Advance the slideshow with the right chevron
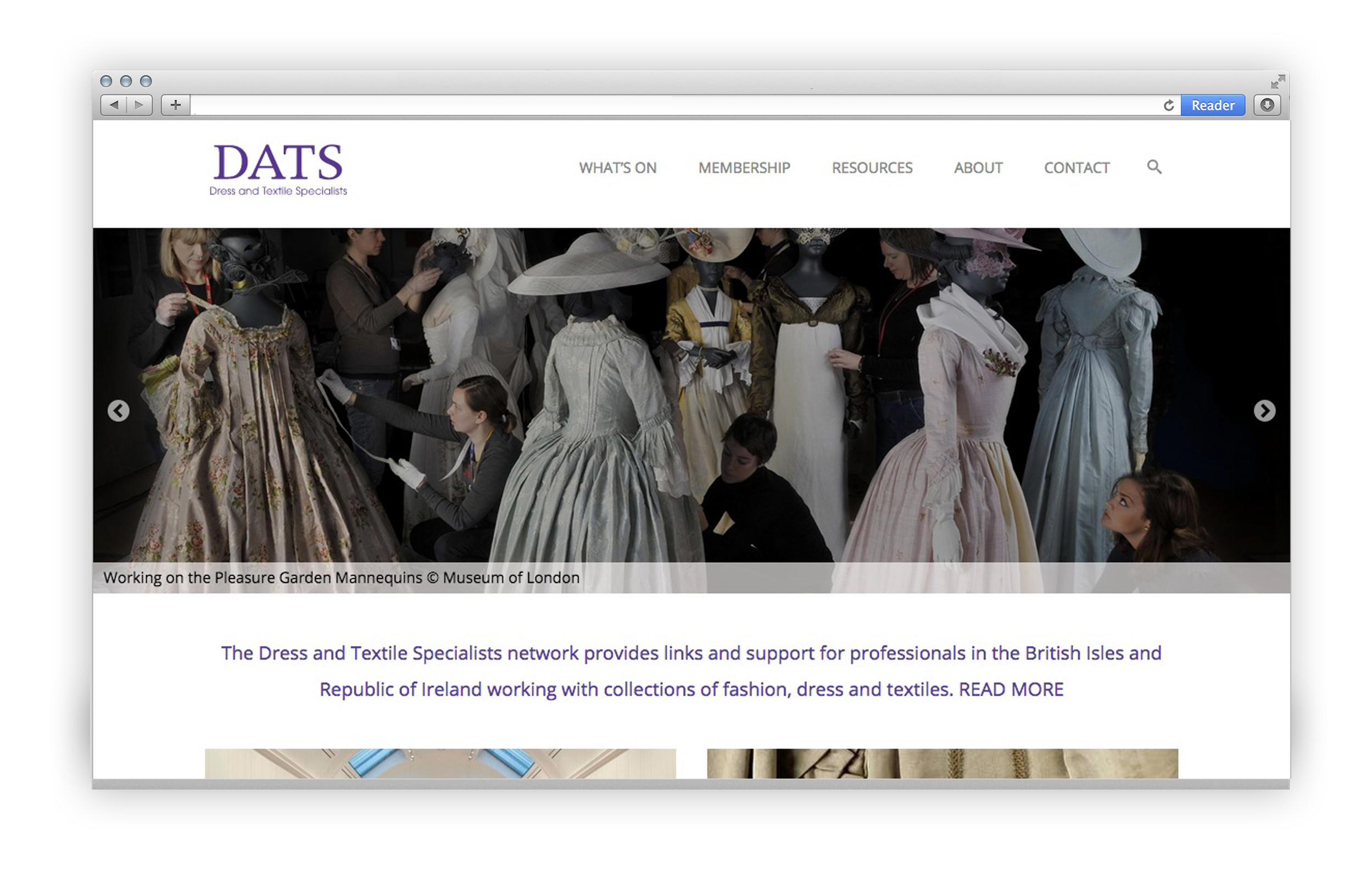Viewport: 1372px width, 895px height. tap(1265, 410)
